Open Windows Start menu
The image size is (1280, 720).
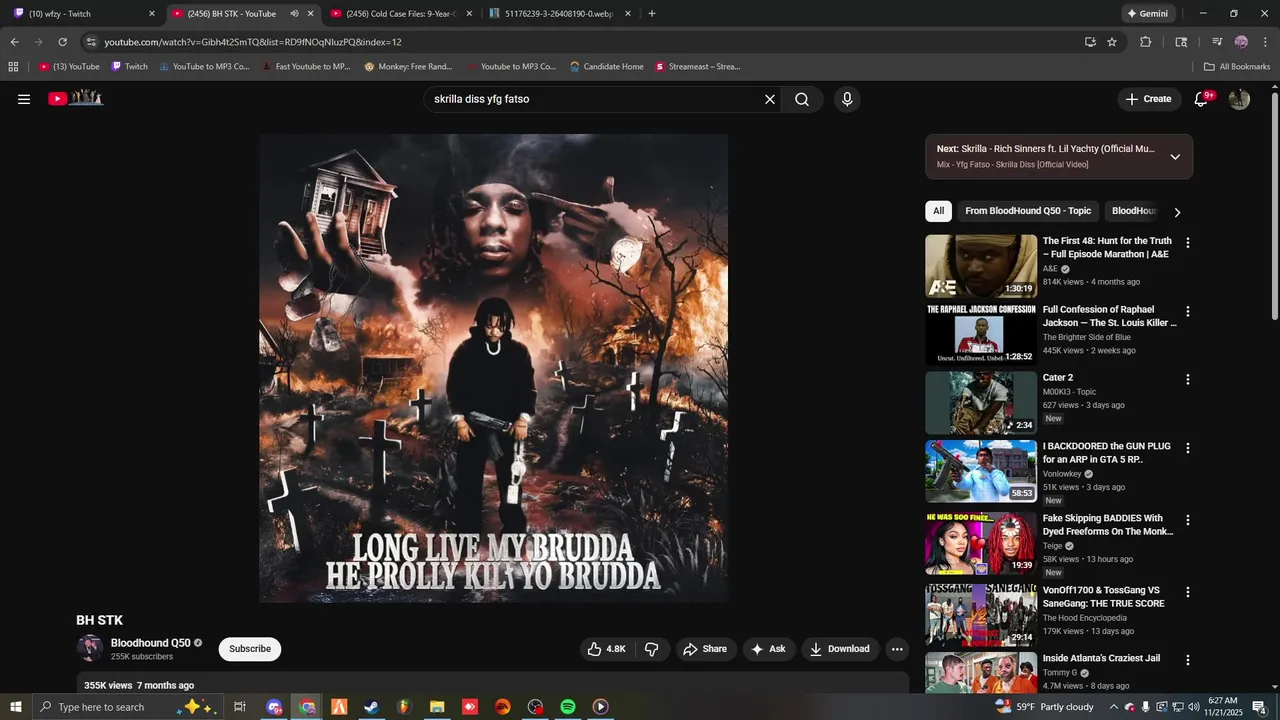(15, 707)
